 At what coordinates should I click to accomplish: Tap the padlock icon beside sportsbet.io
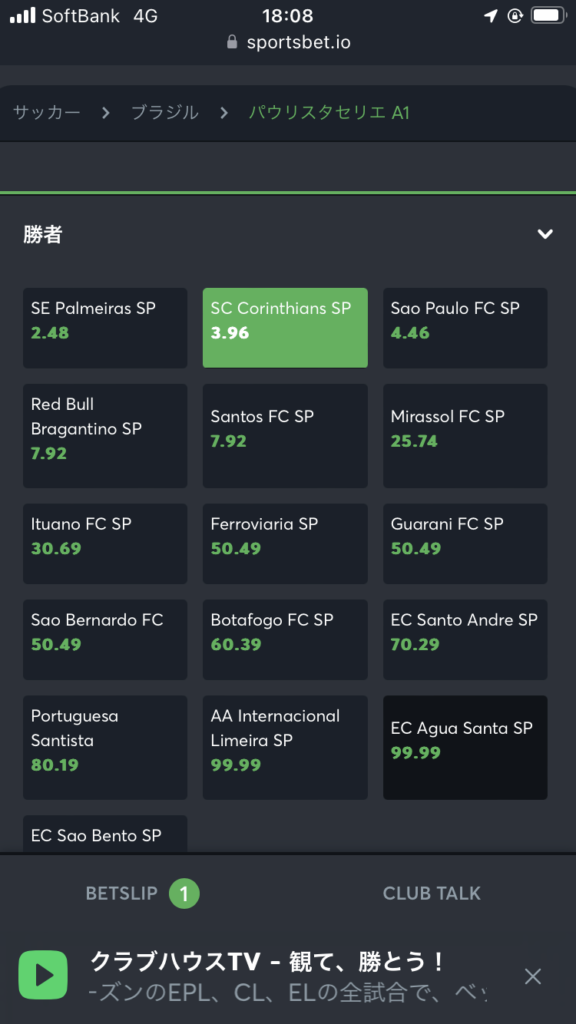tap(232, 42)
